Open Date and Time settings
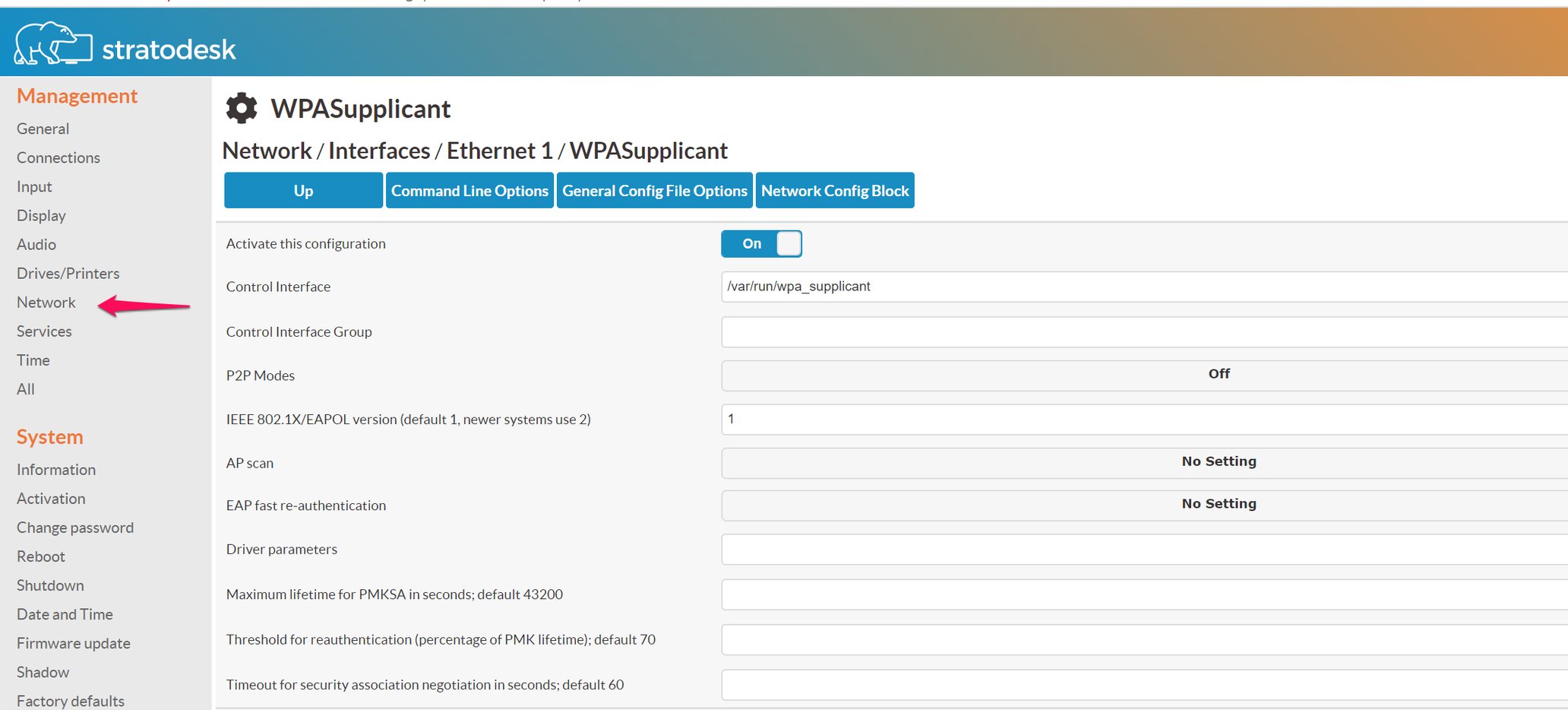 click(65, 614)
